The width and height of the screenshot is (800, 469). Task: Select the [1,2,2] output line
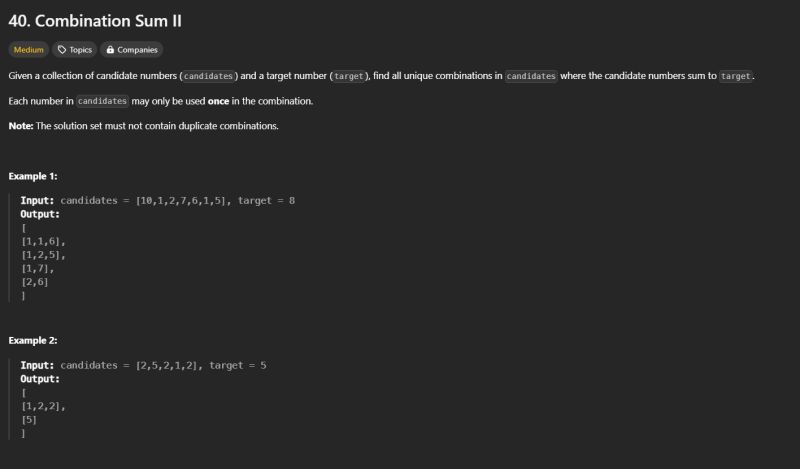coord(43,406)
